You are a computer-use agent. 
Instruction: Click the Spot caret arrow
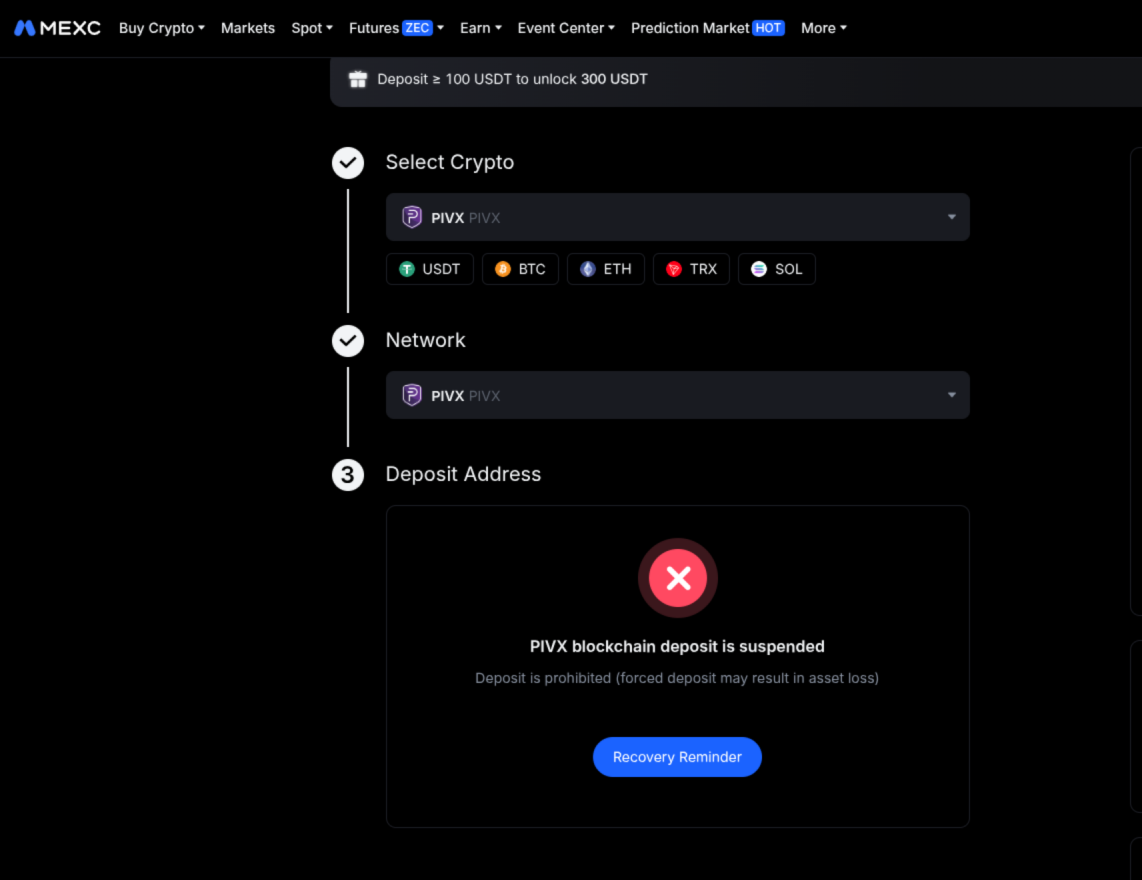(x=329, y=28)
